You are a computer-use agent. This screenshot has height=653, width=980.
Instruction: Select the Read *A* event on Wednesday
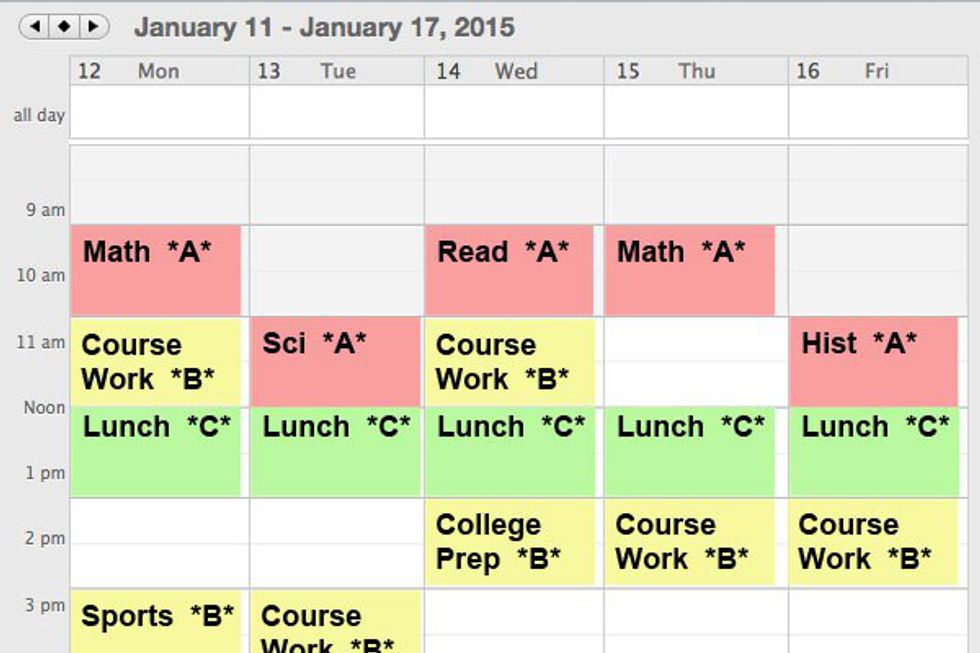(509, 270)
